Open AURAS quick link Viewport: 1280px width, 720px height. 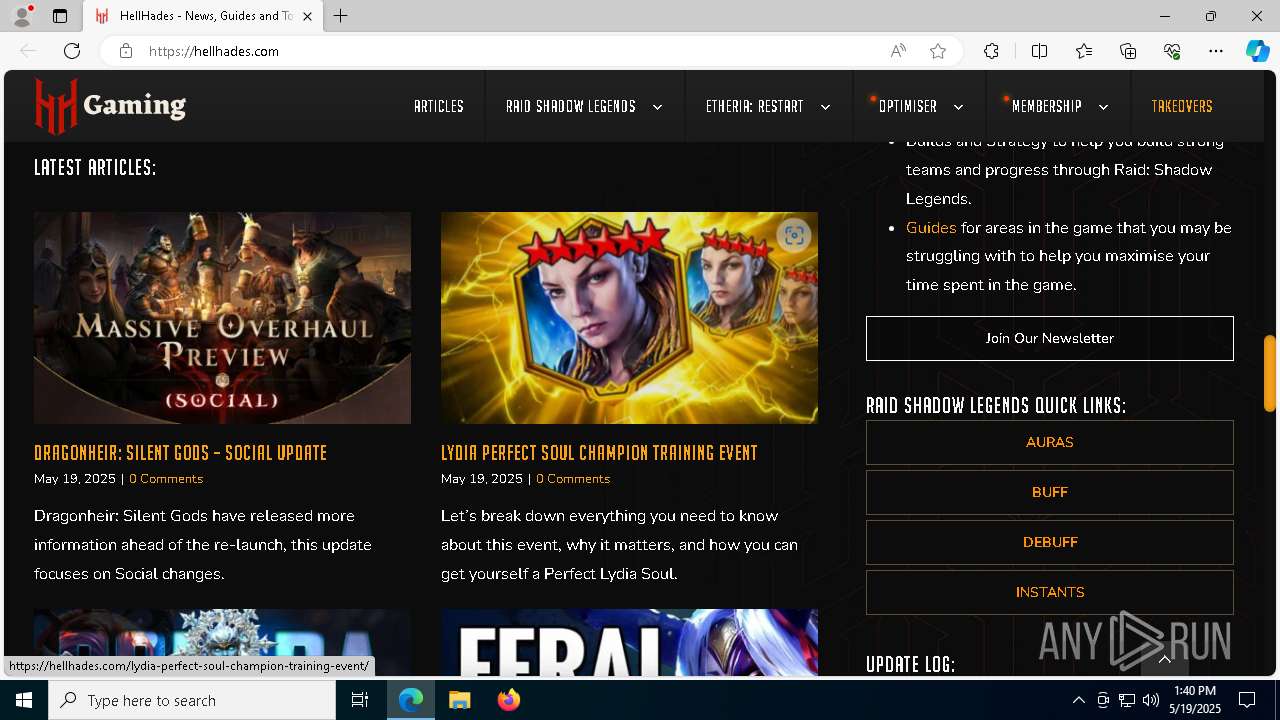coord(1050,442)
